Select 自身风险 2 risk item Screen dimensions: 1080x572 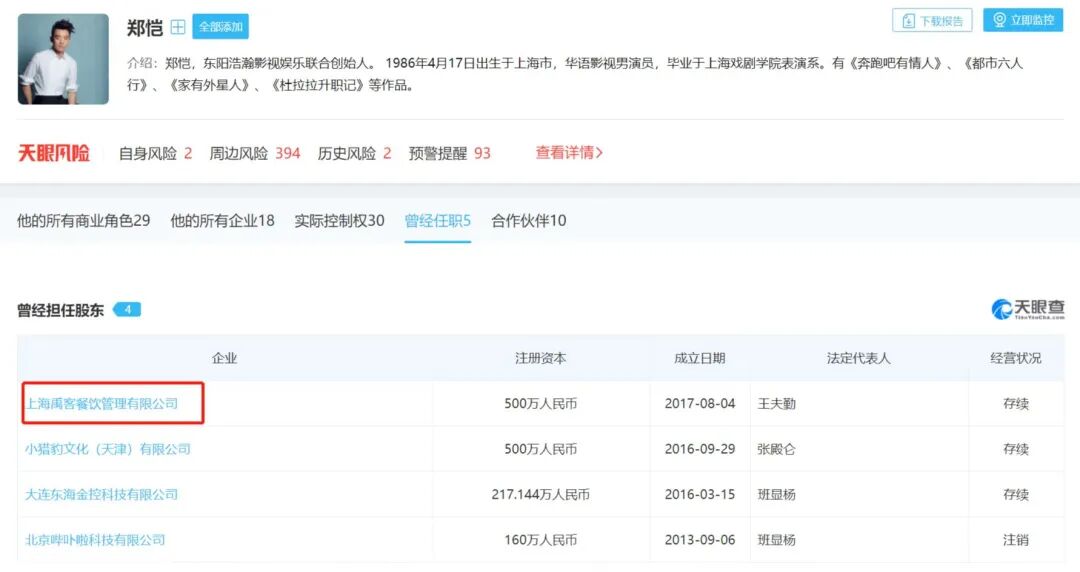(x=155, y=153)
